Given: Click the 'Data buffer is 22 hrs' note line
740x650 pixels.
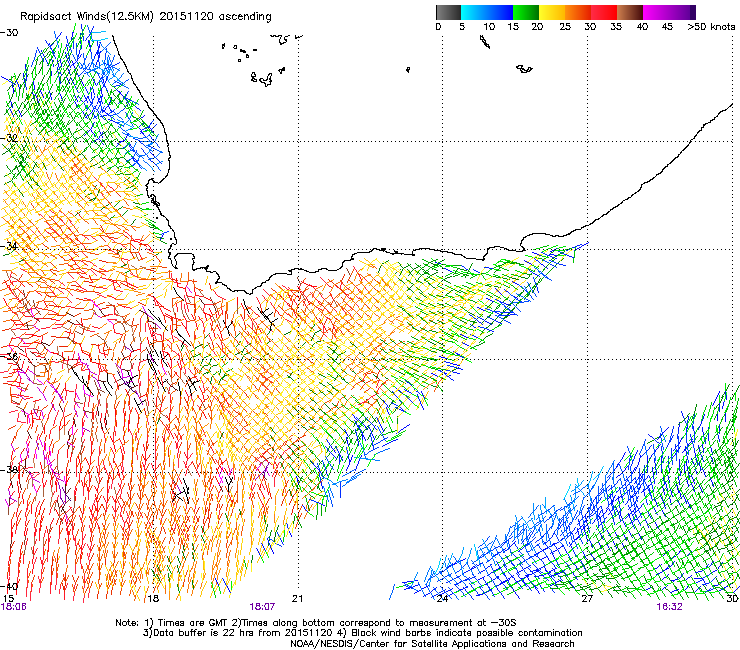Looking at the screenshot, I should (x=362, y=633).
